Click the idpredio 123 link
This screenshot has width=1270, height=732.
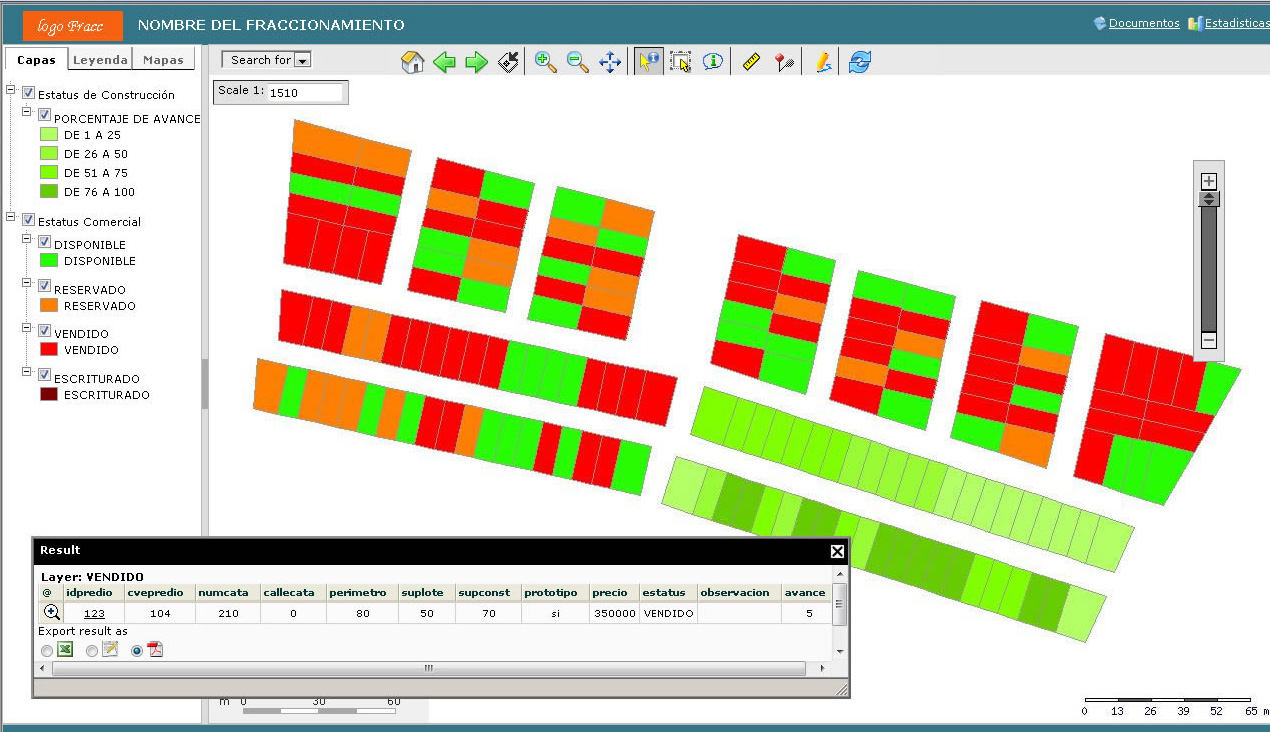[x=94, y=614]
